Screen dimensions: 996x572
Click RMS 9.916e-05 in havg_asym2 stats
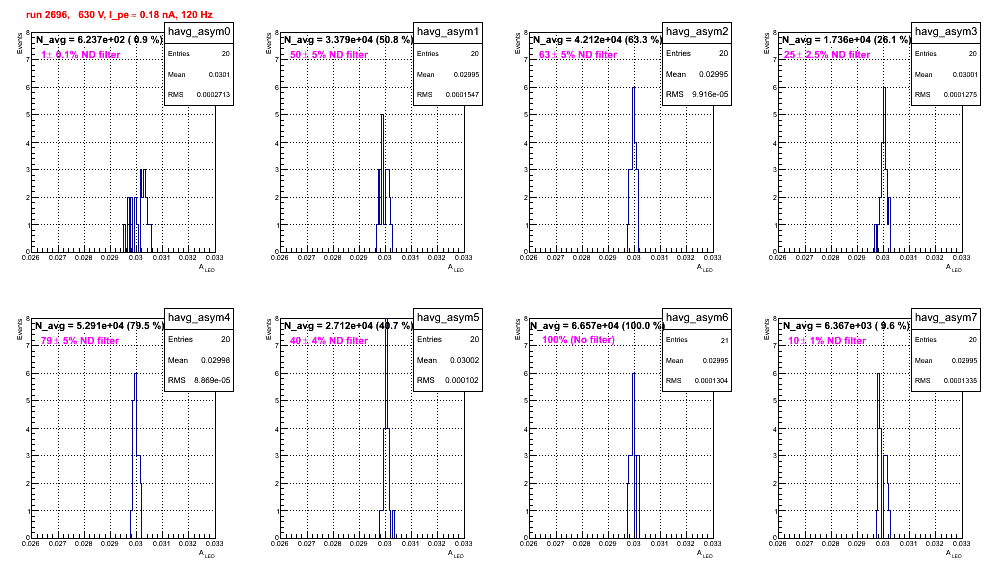(697, 94)
